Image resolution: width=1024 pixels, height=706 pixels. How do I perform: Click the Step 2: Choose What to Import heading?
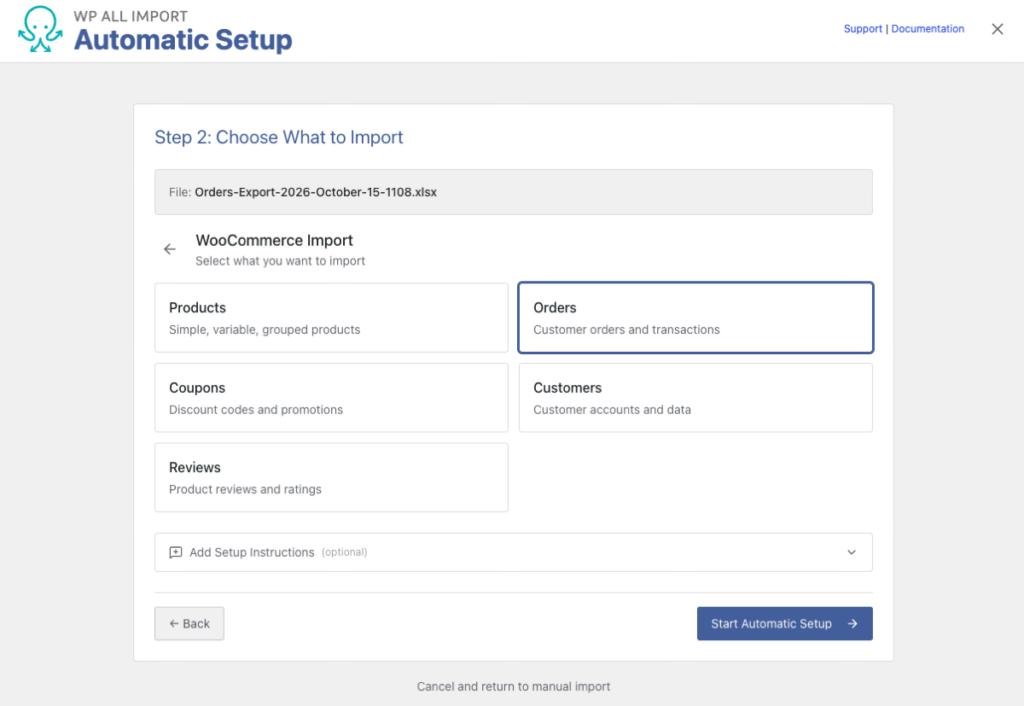pos(279,137)
